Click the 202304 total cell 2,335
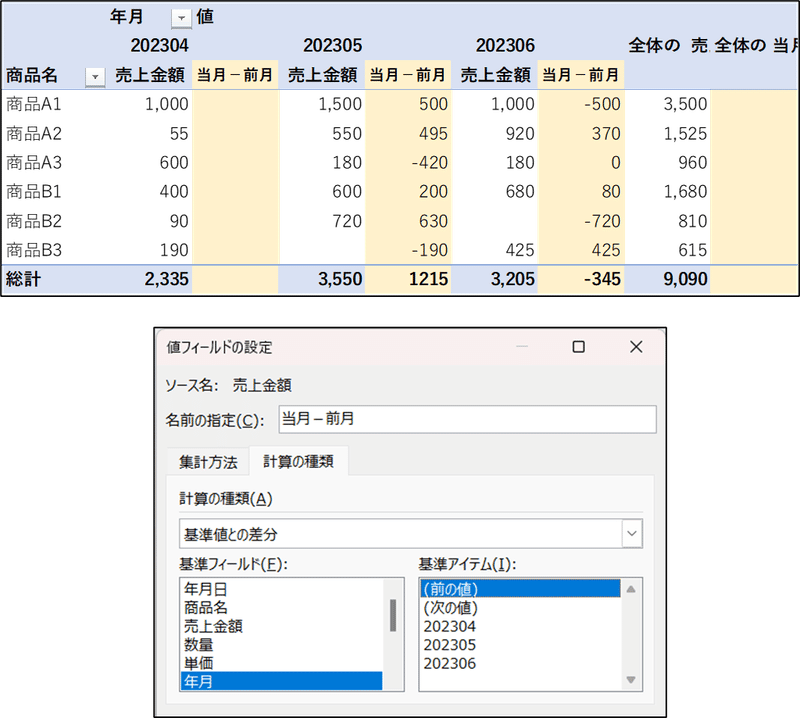The width and height of the screenshot is (800, 718). coord(166,279)
